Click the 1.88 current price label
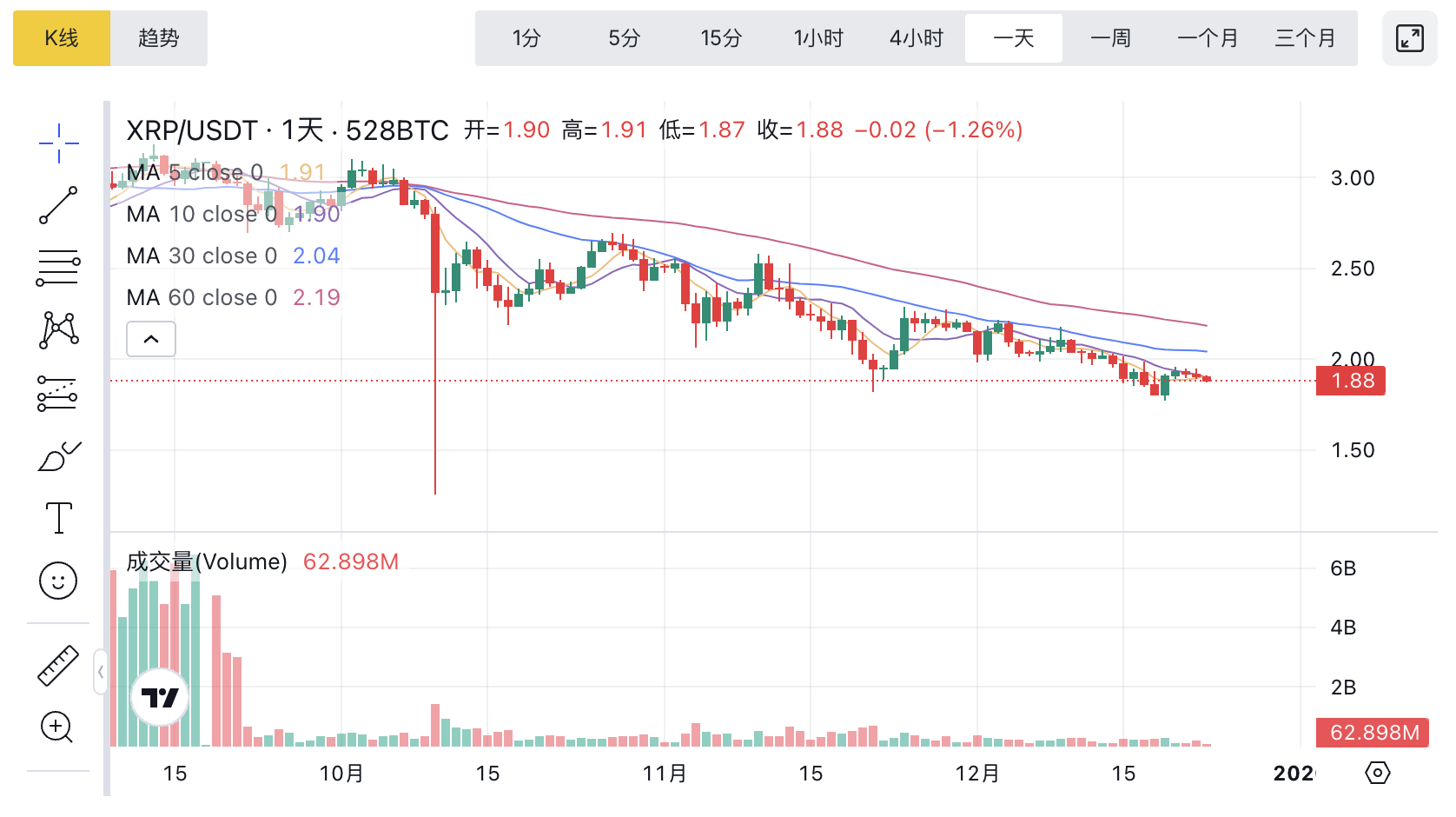Screen dimensions: 1456x817 click(1351, 381)
